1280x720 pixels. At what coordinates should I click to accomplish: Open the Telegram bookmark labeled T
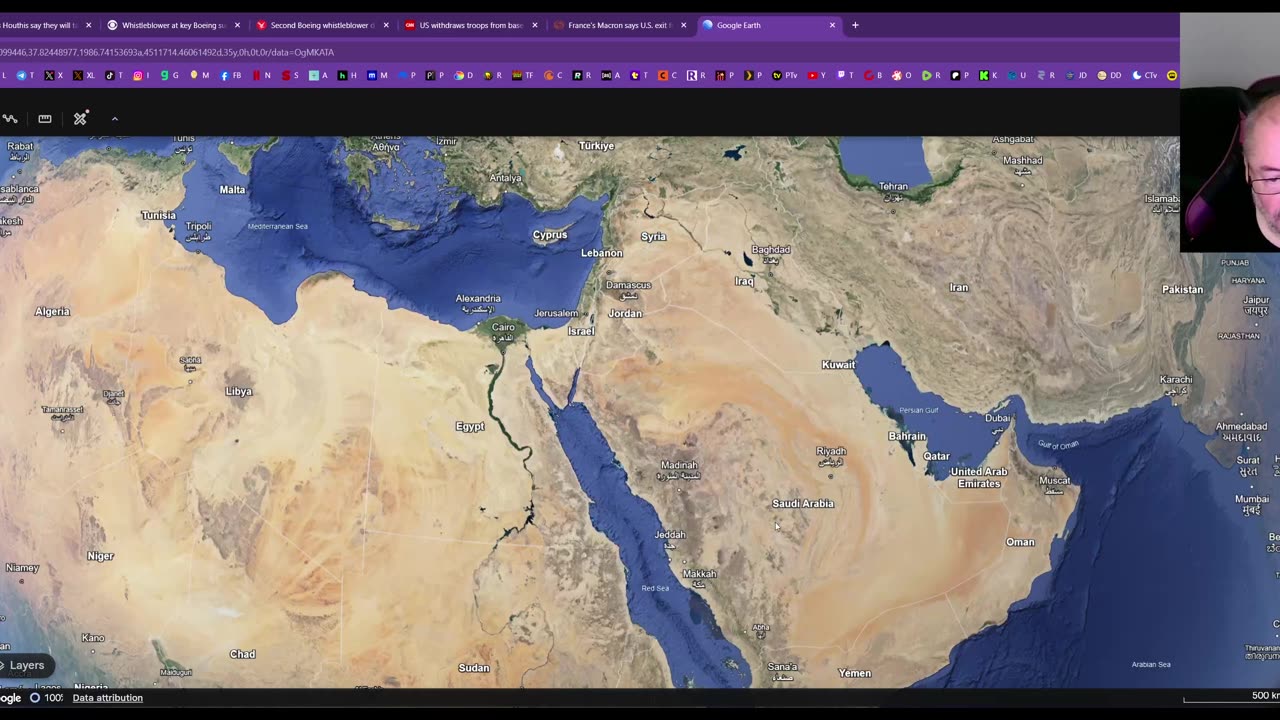[24, 75]
